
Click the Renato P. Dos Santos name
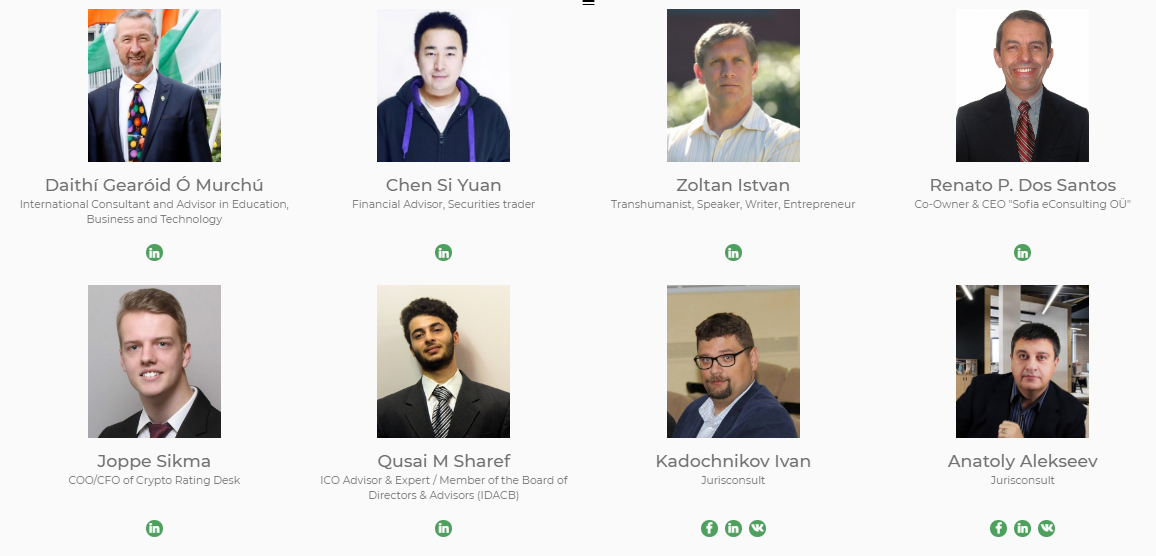pos(1022,185)
